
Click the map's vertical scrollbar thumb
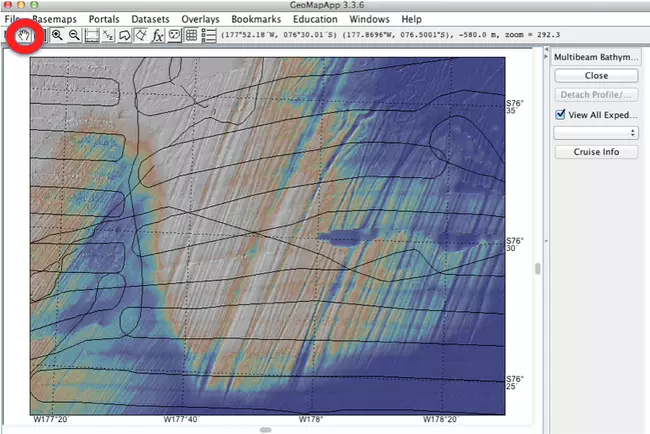coord(537,268)
